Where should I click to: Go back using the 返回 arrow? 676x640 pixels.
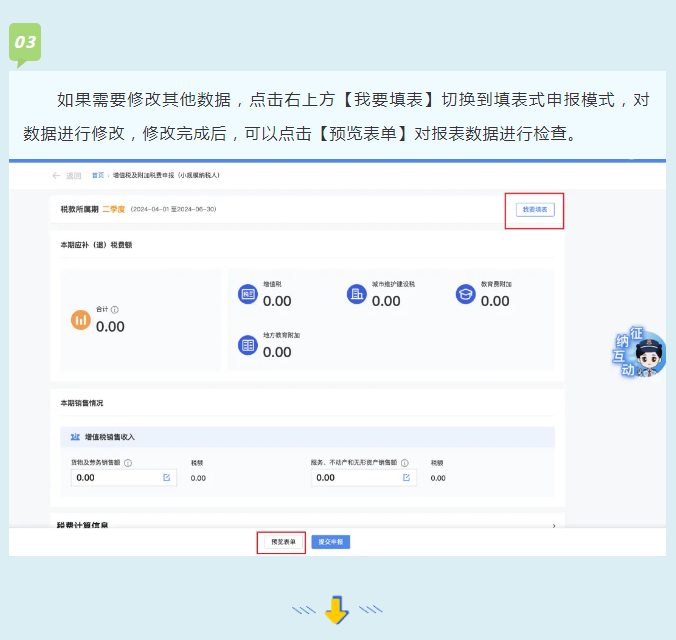(57, 175)
